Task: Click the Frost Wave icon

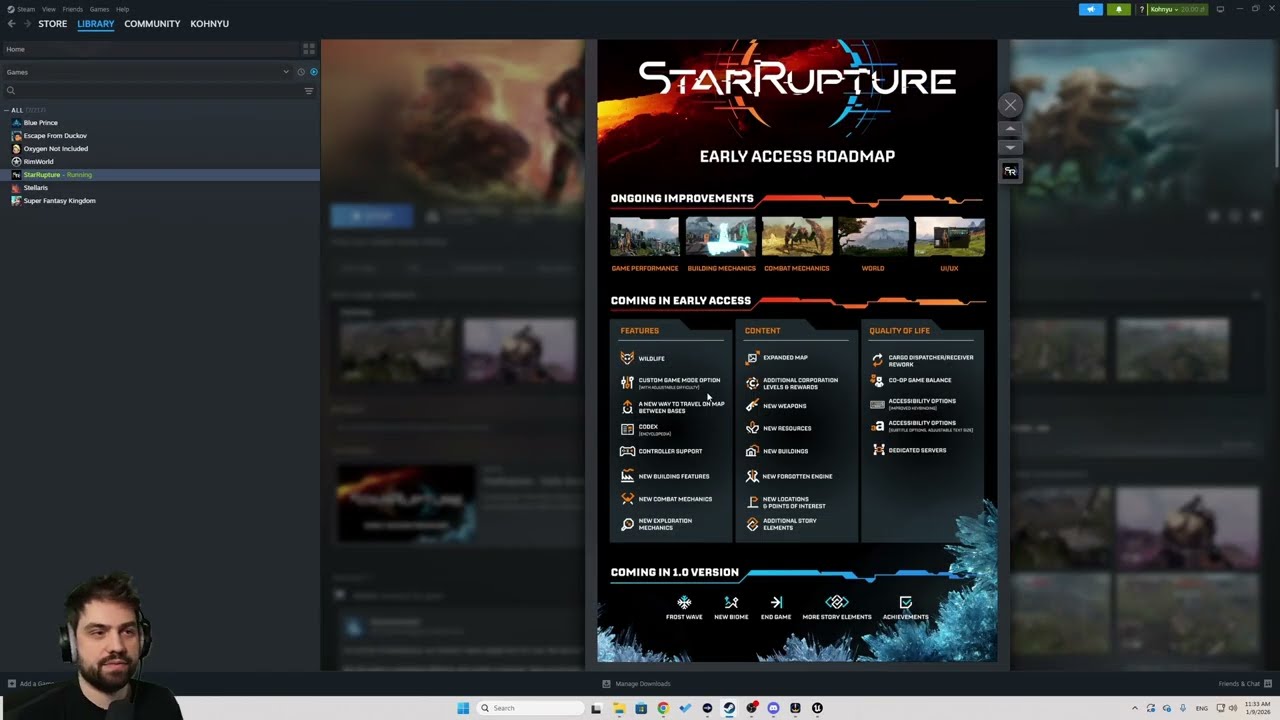Action: (684, 602)
